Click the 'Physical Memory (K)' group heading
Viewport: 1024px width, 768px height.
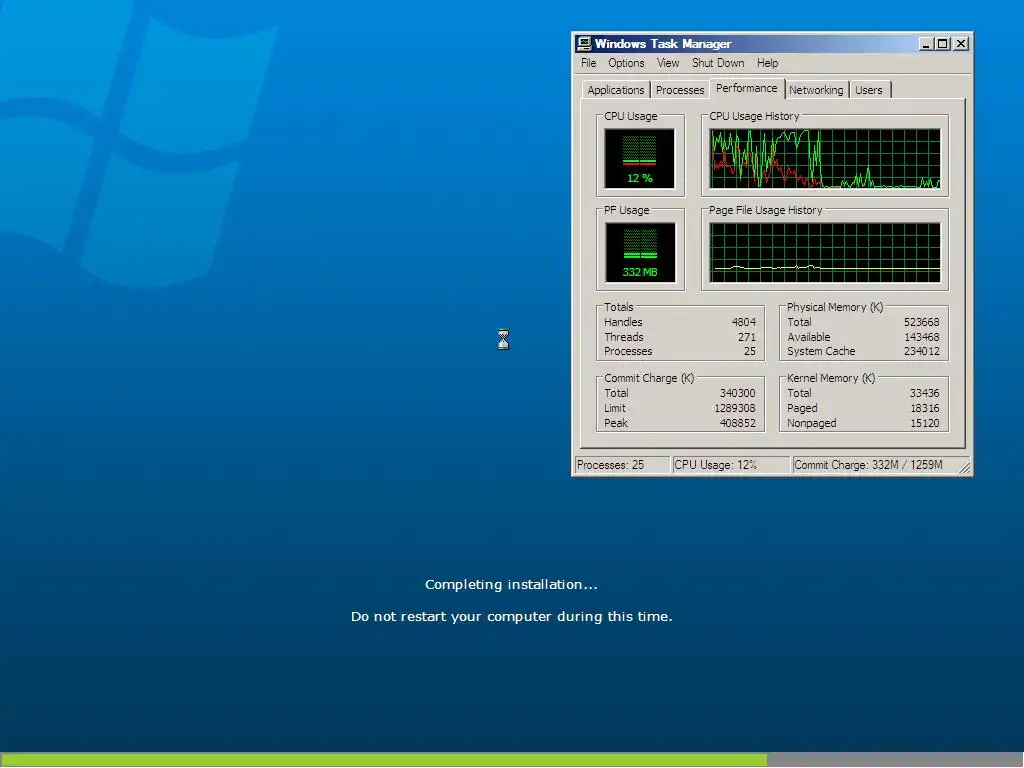[x=835, y=307]
